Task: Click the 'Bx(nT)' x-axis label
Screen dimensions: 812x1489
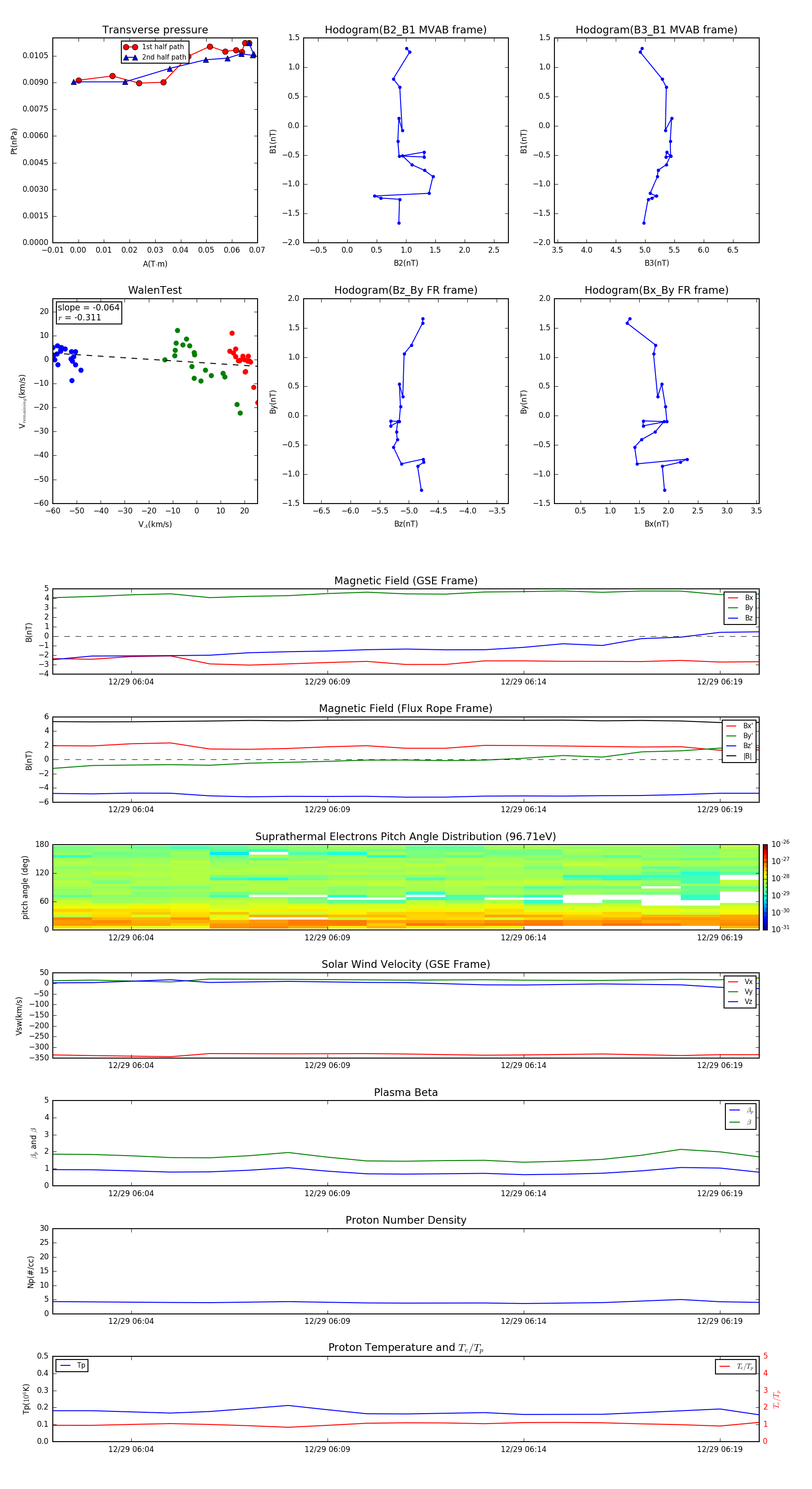Action: pyautogui.click(x=656, y=524)
